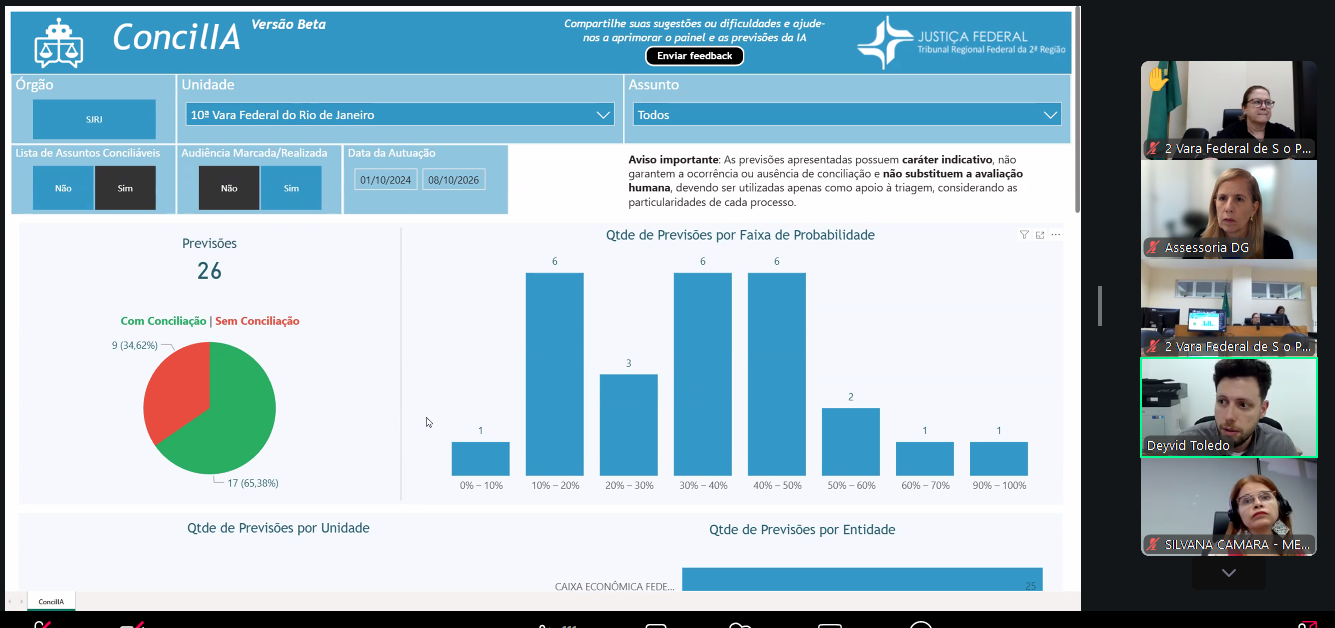Show more participants with the down chevron
1335x628 pixels.
click(x=1229, y=573)
